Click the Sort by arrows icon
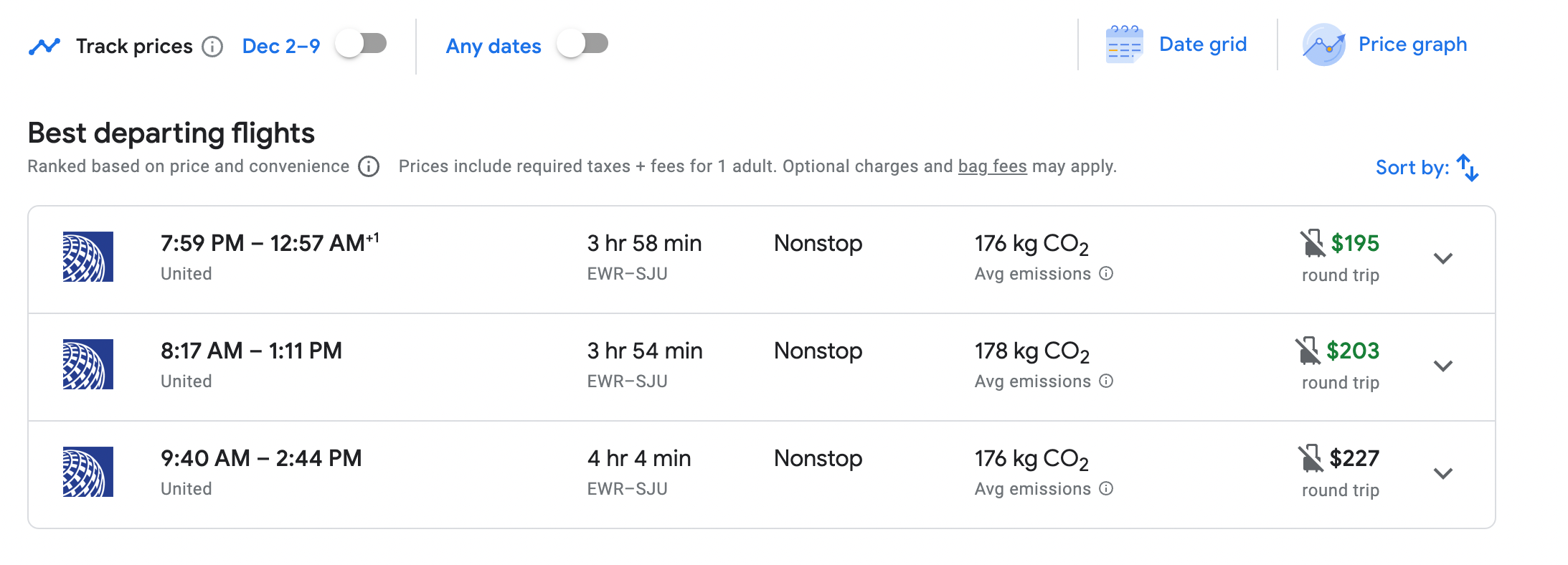Viewport: 1568px width, 565px height. point(1468,168)
